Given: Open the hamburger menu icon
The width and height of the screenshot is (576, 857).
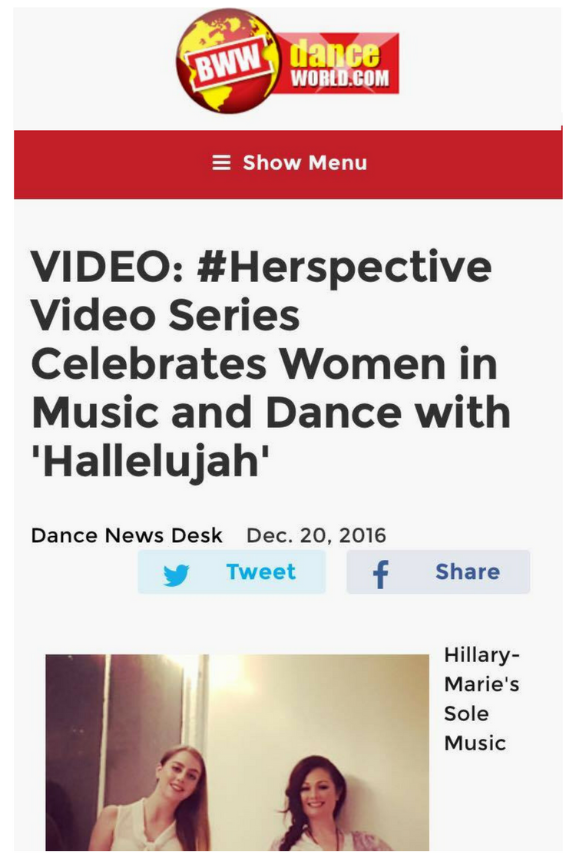Looking at the screenshot, I should pyautogui.click(x=221, y=163).
